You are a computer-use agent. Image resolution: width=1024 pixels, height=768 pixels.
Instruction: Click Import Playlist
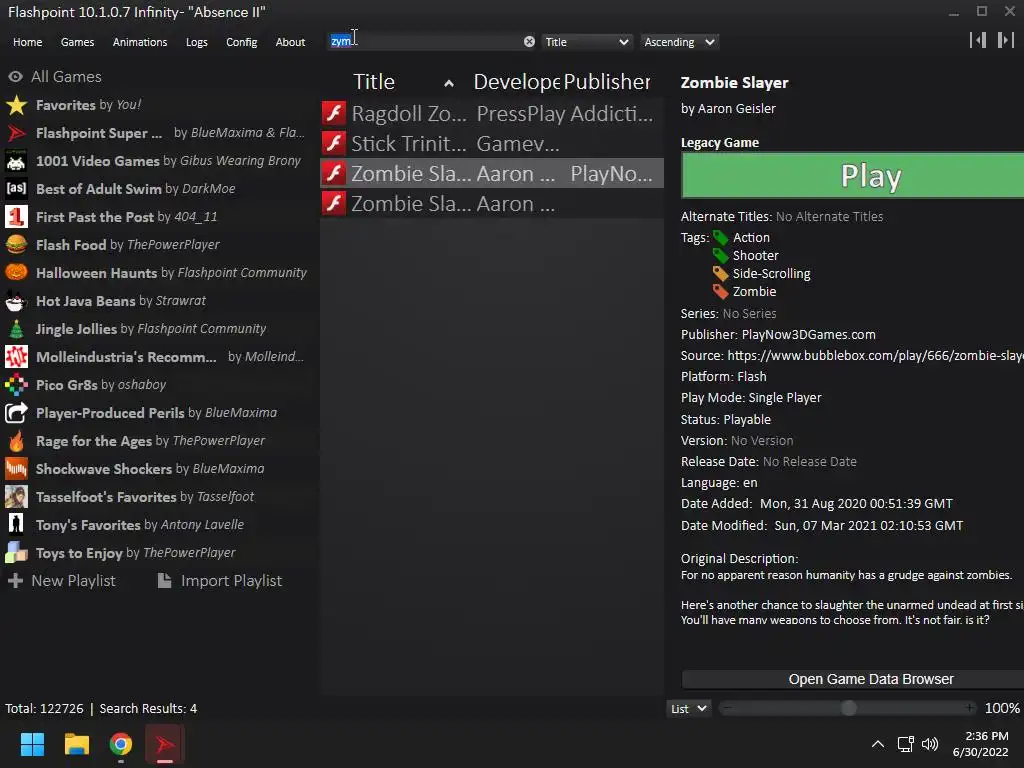click(x=219, y=581)
